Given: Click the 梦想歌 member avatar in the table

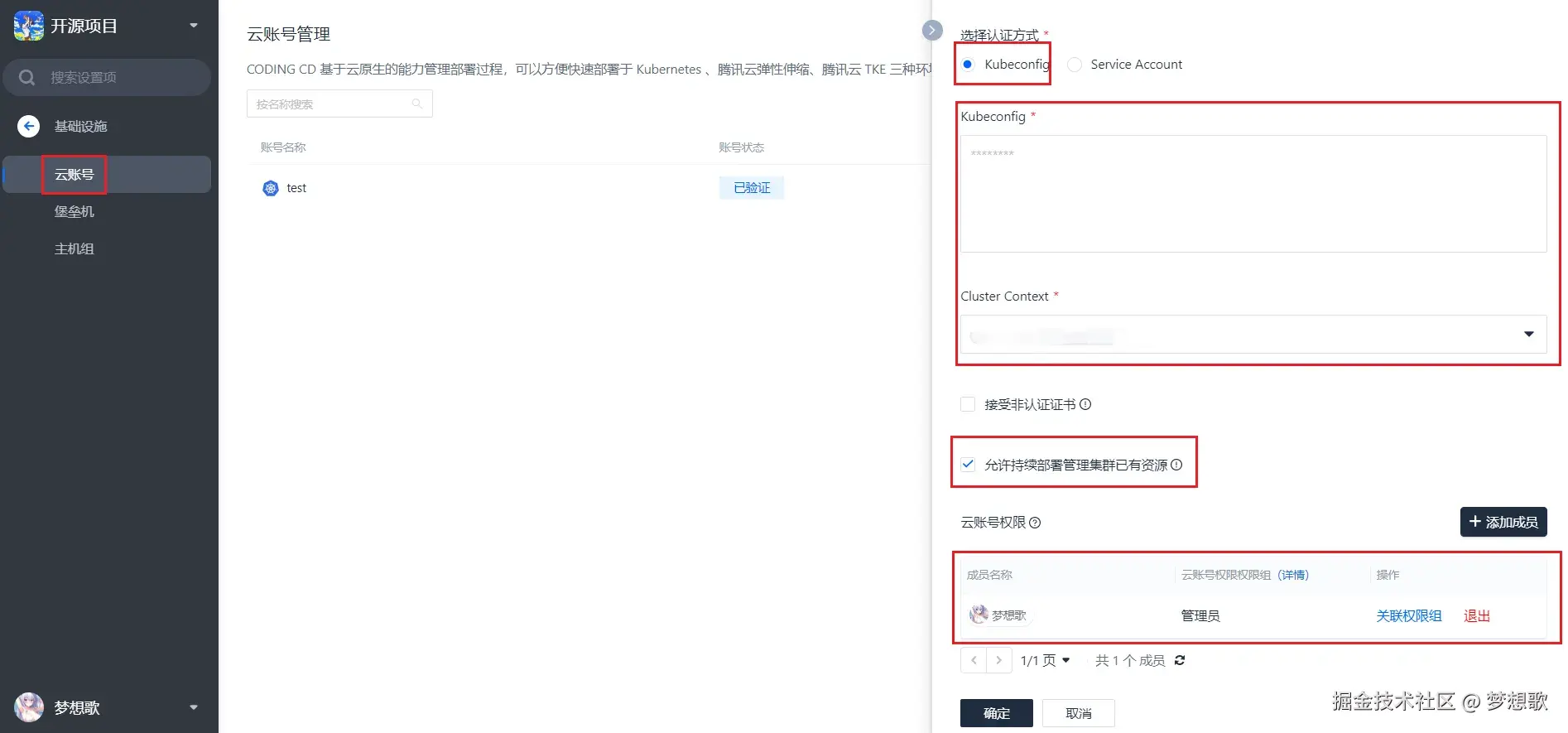Looking at the screenshot, I should [x=979, y=615].
